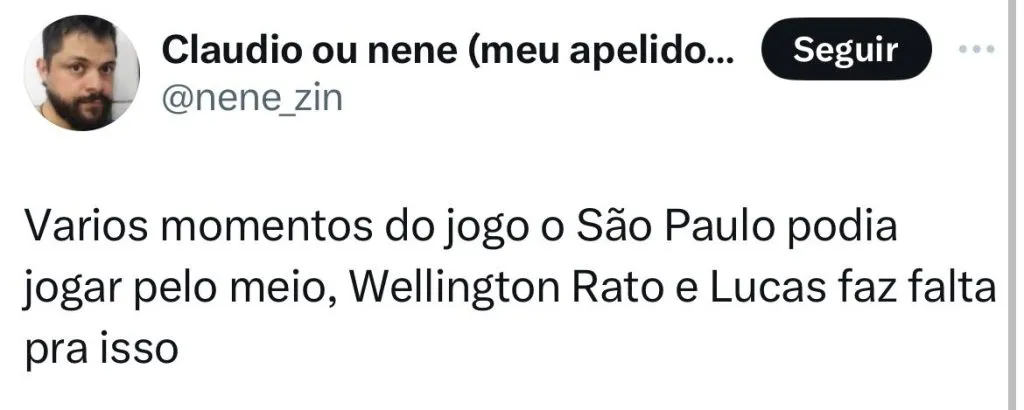Click the vertical divider line at right edge

coord(1012,205)
